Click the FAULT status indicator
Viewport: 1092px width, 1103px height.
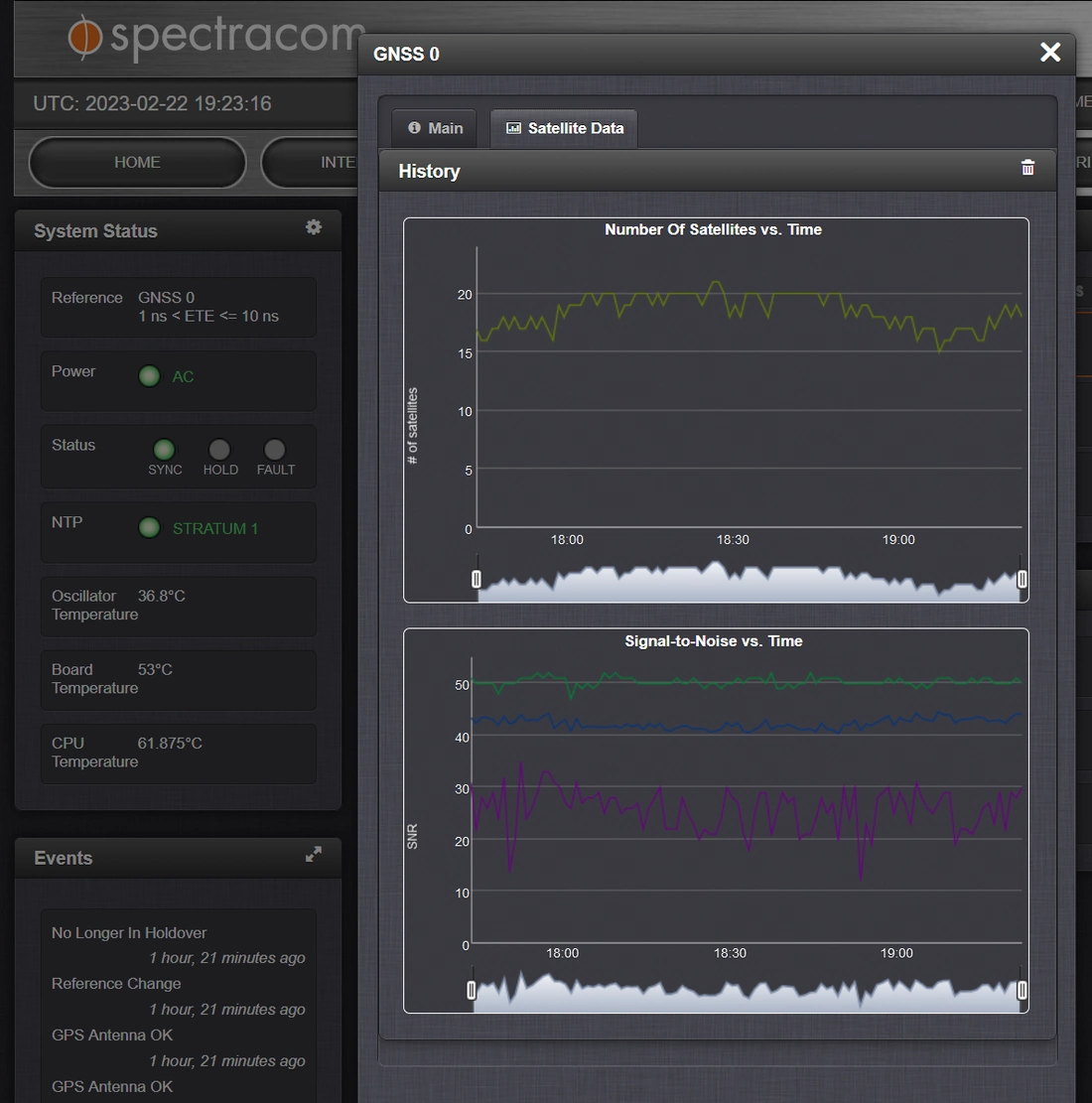(274, 450)
